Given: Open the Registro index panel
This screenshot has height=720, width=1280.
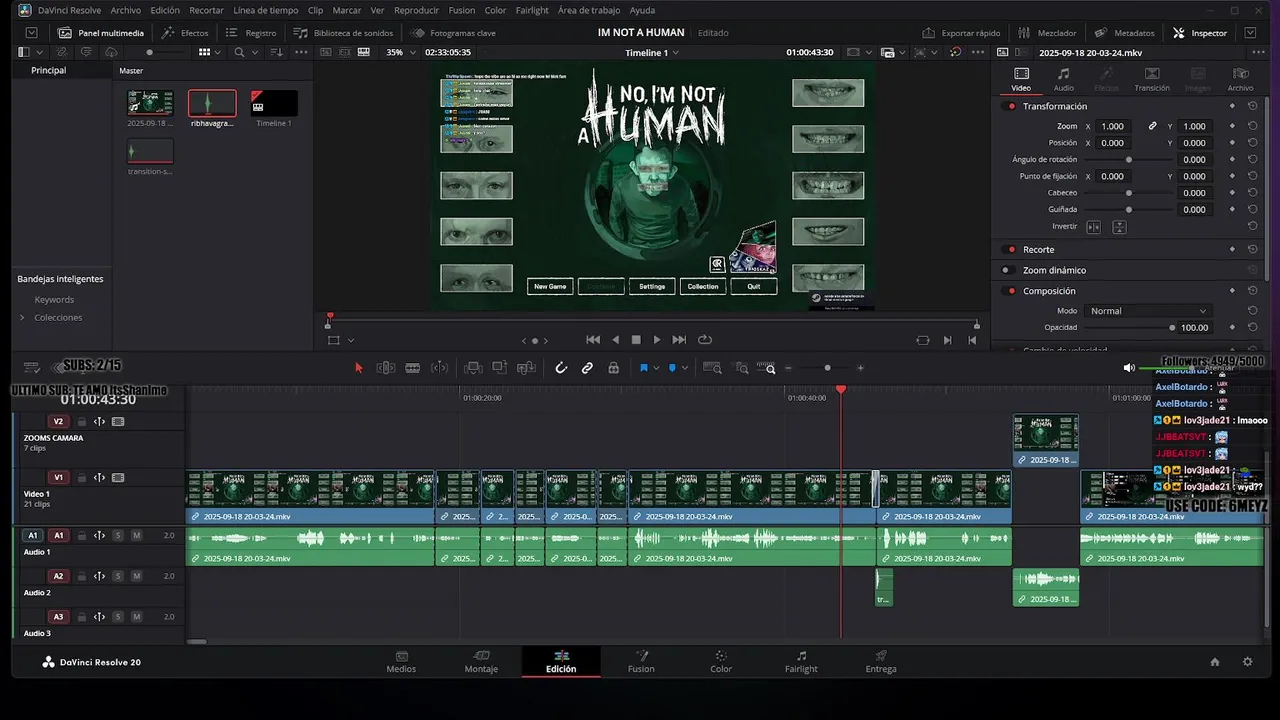Looking at the screenshot, I should pyautogui.click(x=251, y=33).
